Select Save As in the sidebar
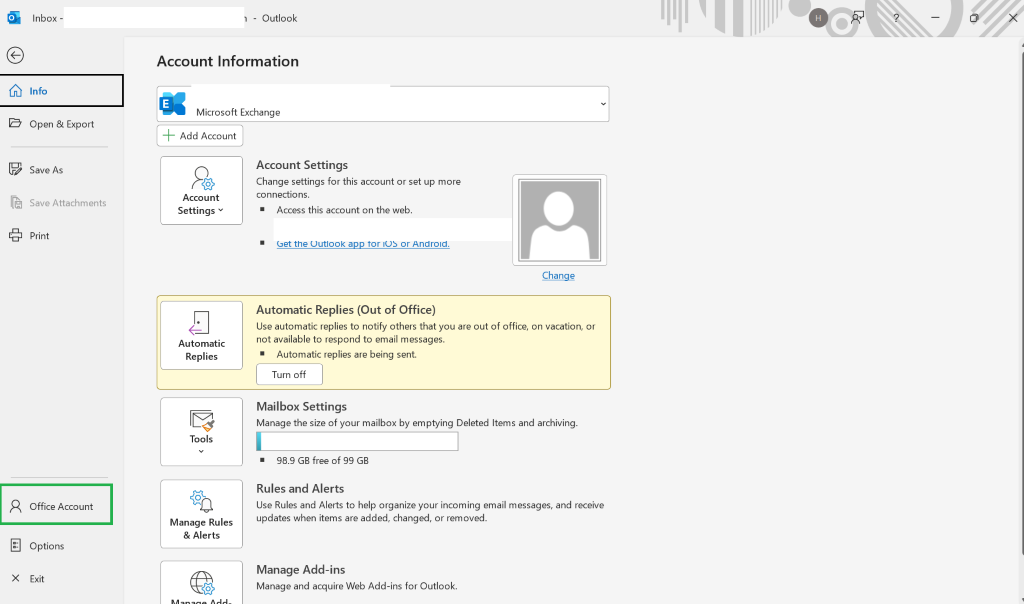This screenshot has height=604, width=1024. (x=61, y=170)
